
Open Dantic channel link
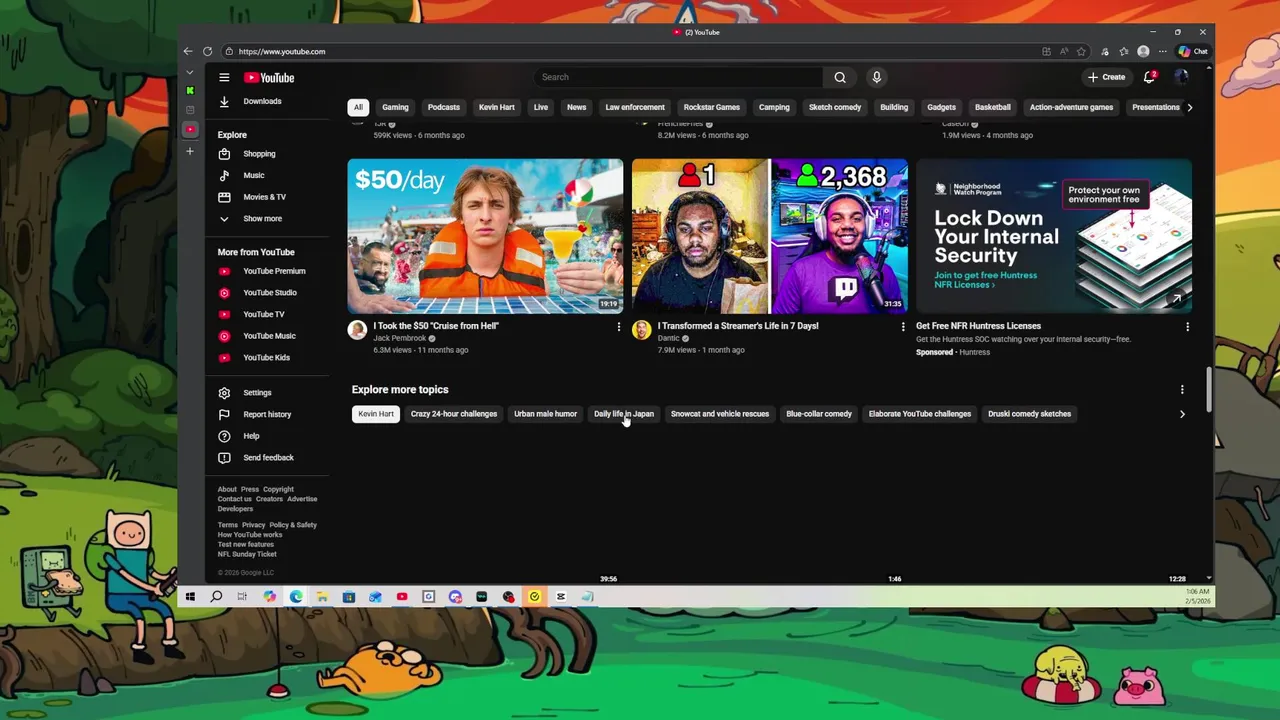click(669, 338)
